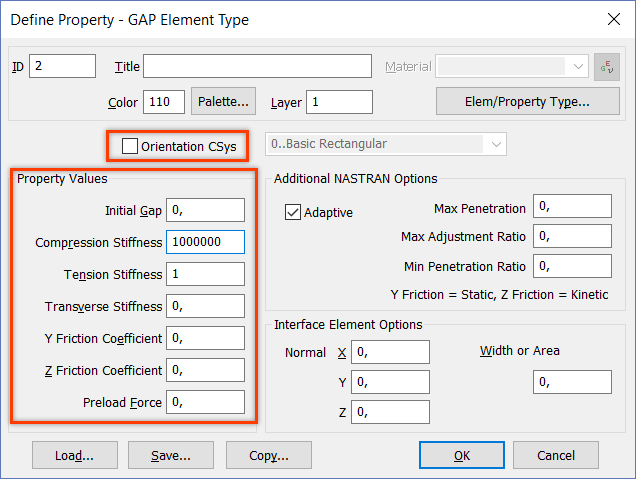The image size is (636, 479).
Task: Click the Load... button
Action: 75,455
